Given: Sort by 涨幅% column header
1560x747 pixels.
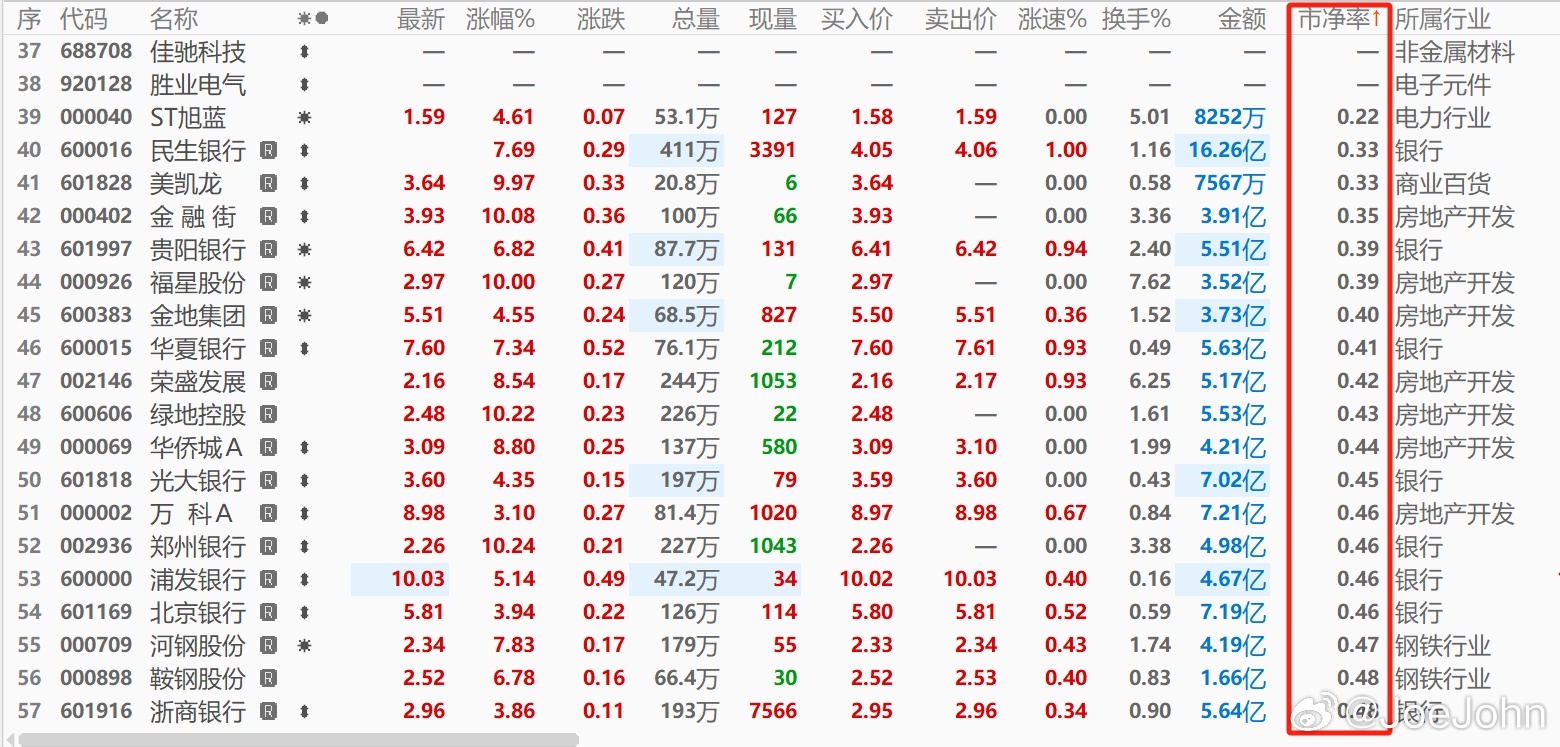Looking at the screenshot, I should coord(501,19).
